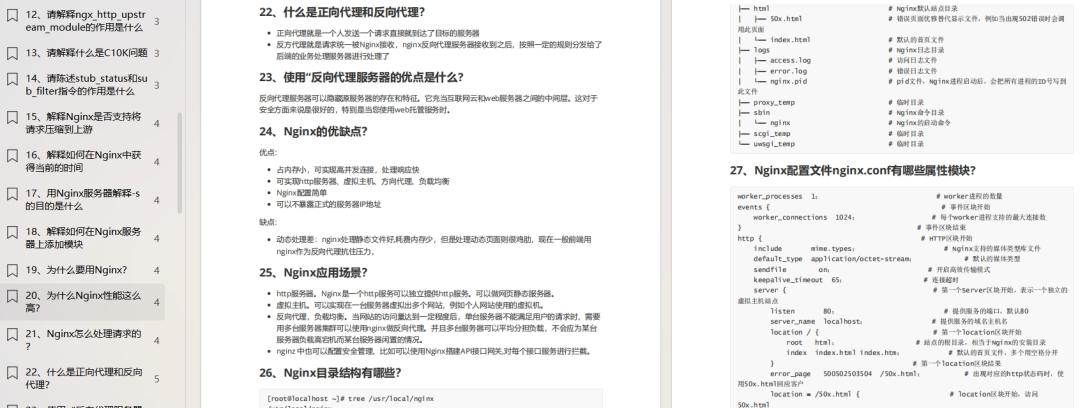Click scgi_temp in the directory tree

coord(771,134)
